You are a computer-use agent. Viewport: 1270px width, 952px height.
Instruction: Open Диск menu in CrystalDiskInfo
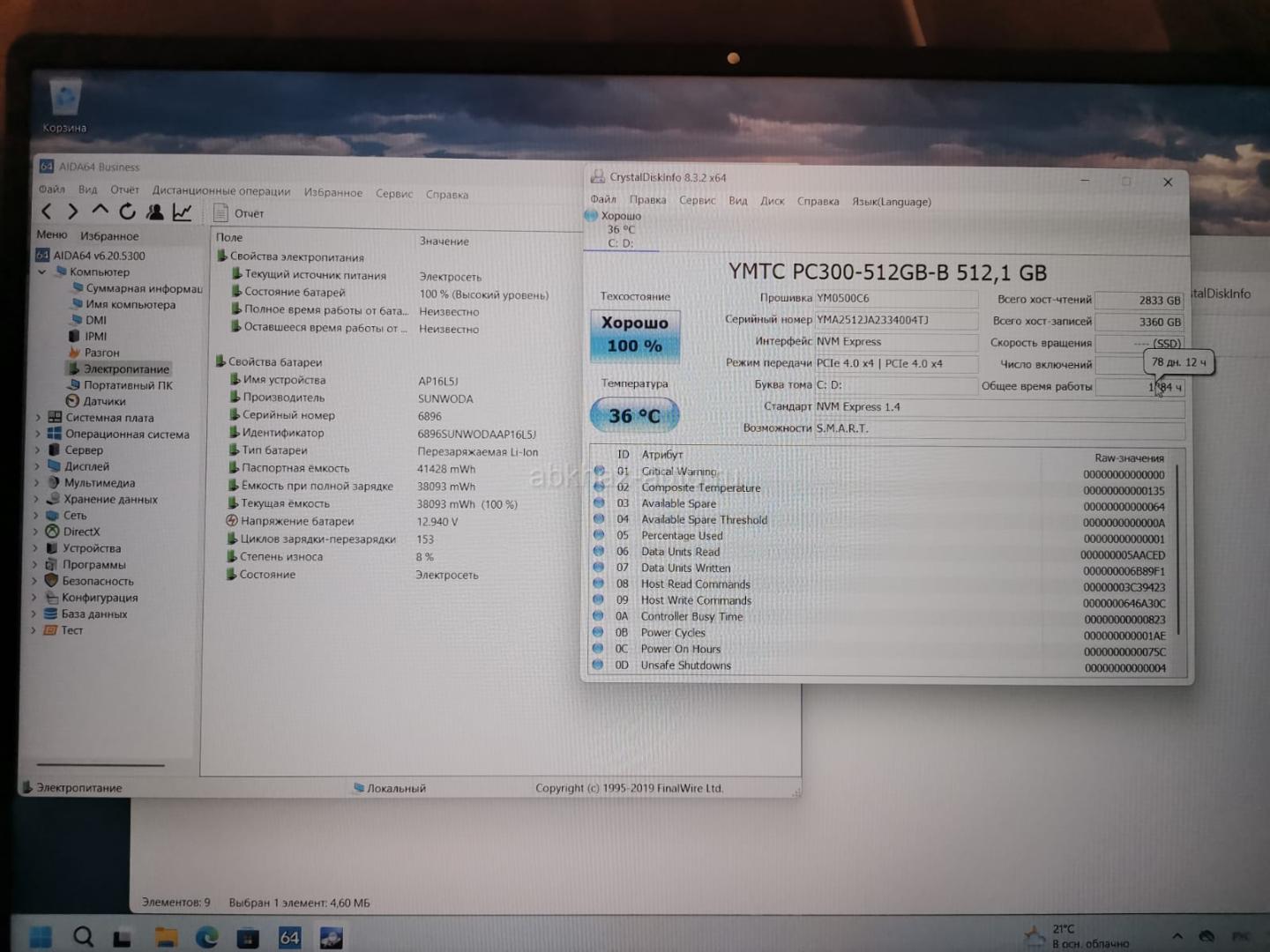pyautogui.click(x=772, y=201)
